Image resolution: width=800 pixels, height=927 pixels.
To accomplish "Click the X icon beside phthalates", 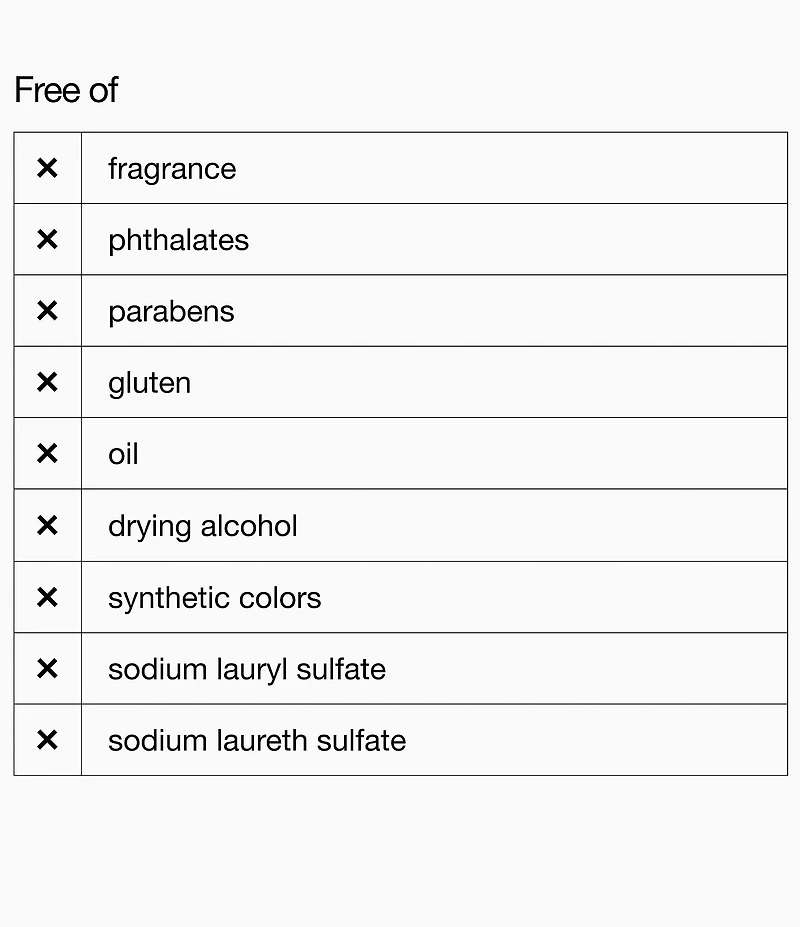I will (x=47, y=240).
